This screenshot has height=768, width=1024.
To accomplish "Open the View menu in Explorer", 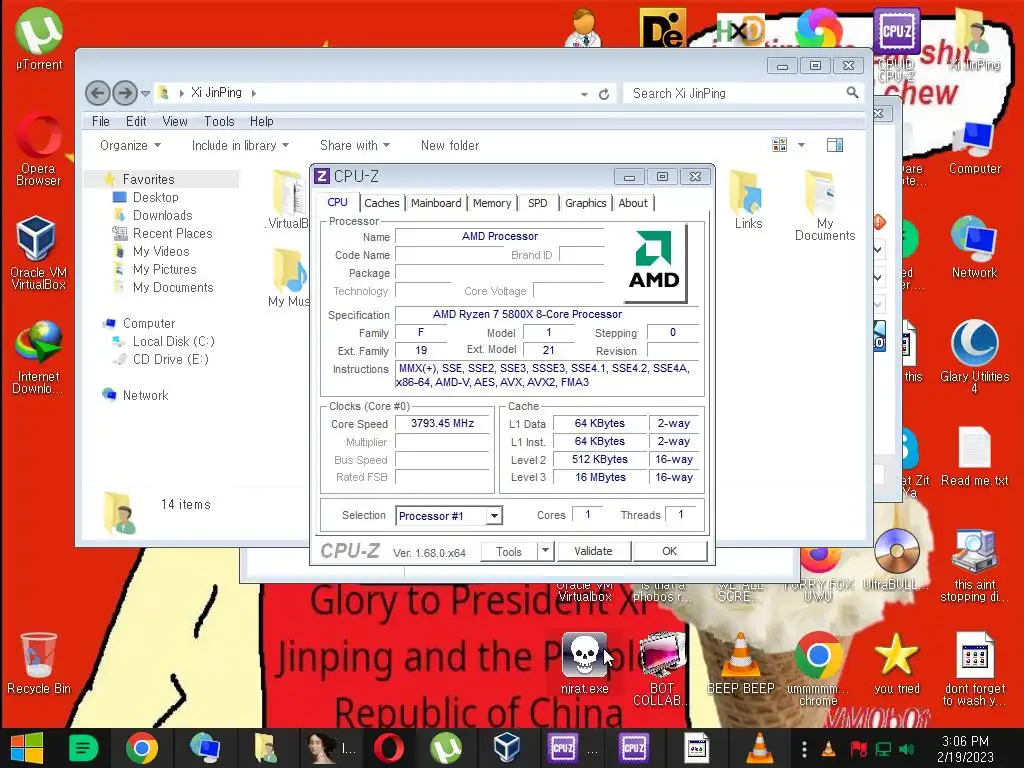I will click(174, 121).
